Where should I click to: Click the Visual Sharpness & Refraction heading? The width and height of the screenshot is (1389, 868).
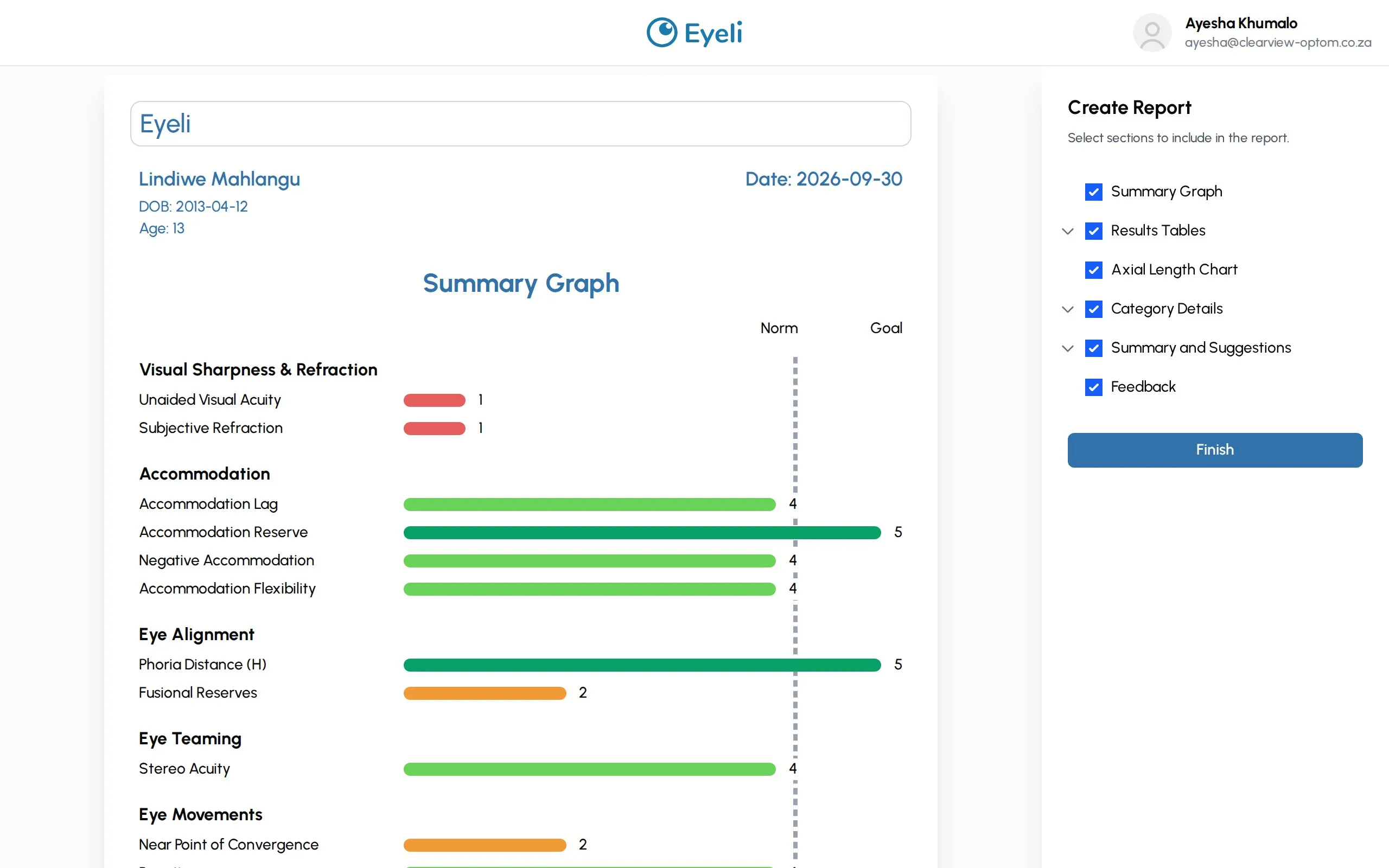[x=258, y=369]
